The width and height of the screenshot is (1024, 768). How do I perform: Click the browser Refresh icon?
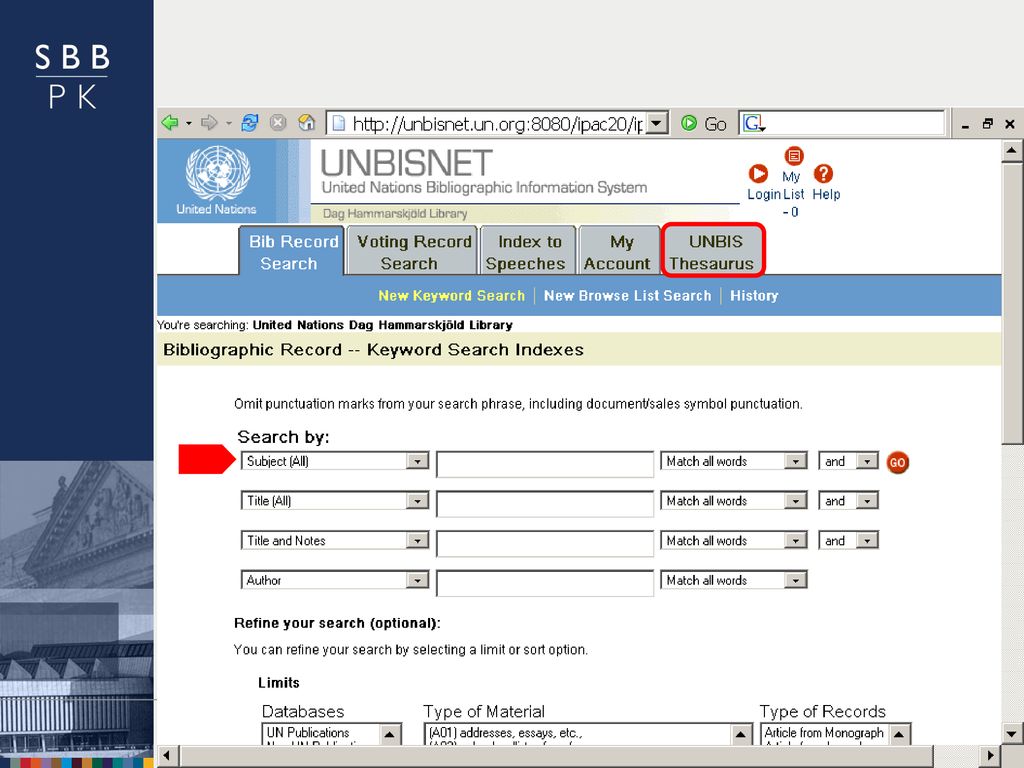(x=249, y=123)
